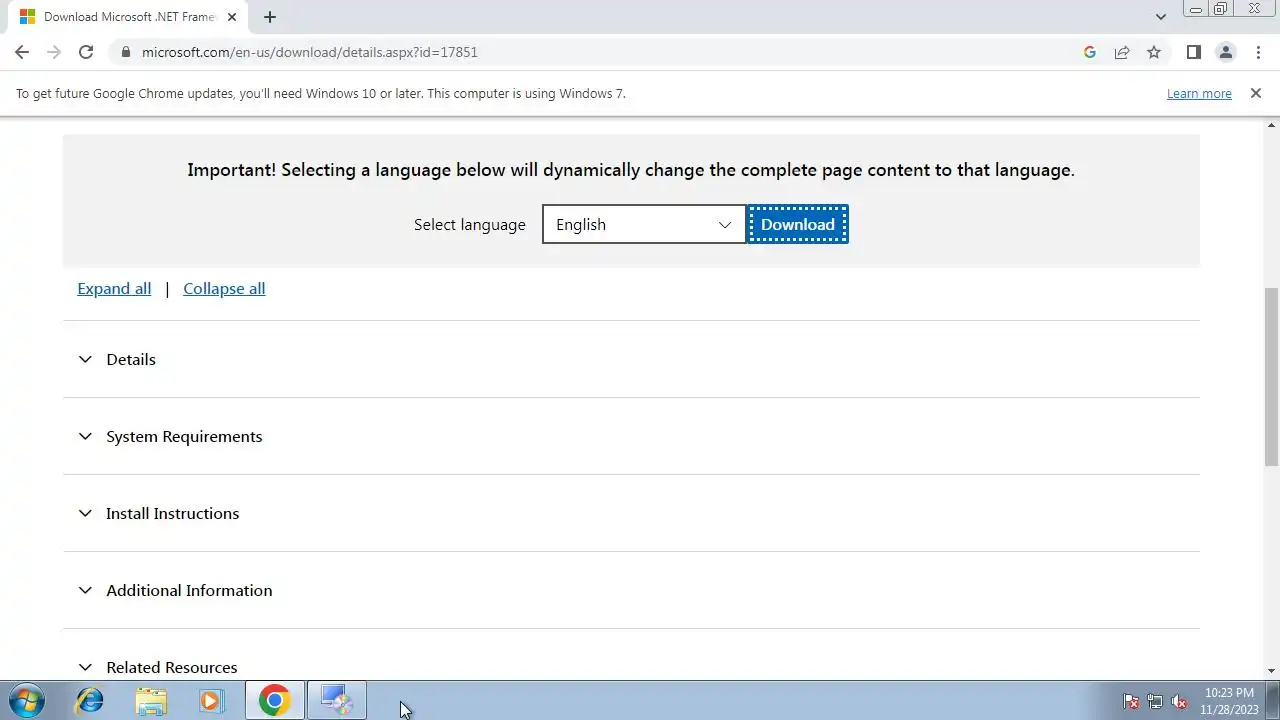Open the Learn more link
The image size is (1280, 720).
click(x=1199, y=93)
